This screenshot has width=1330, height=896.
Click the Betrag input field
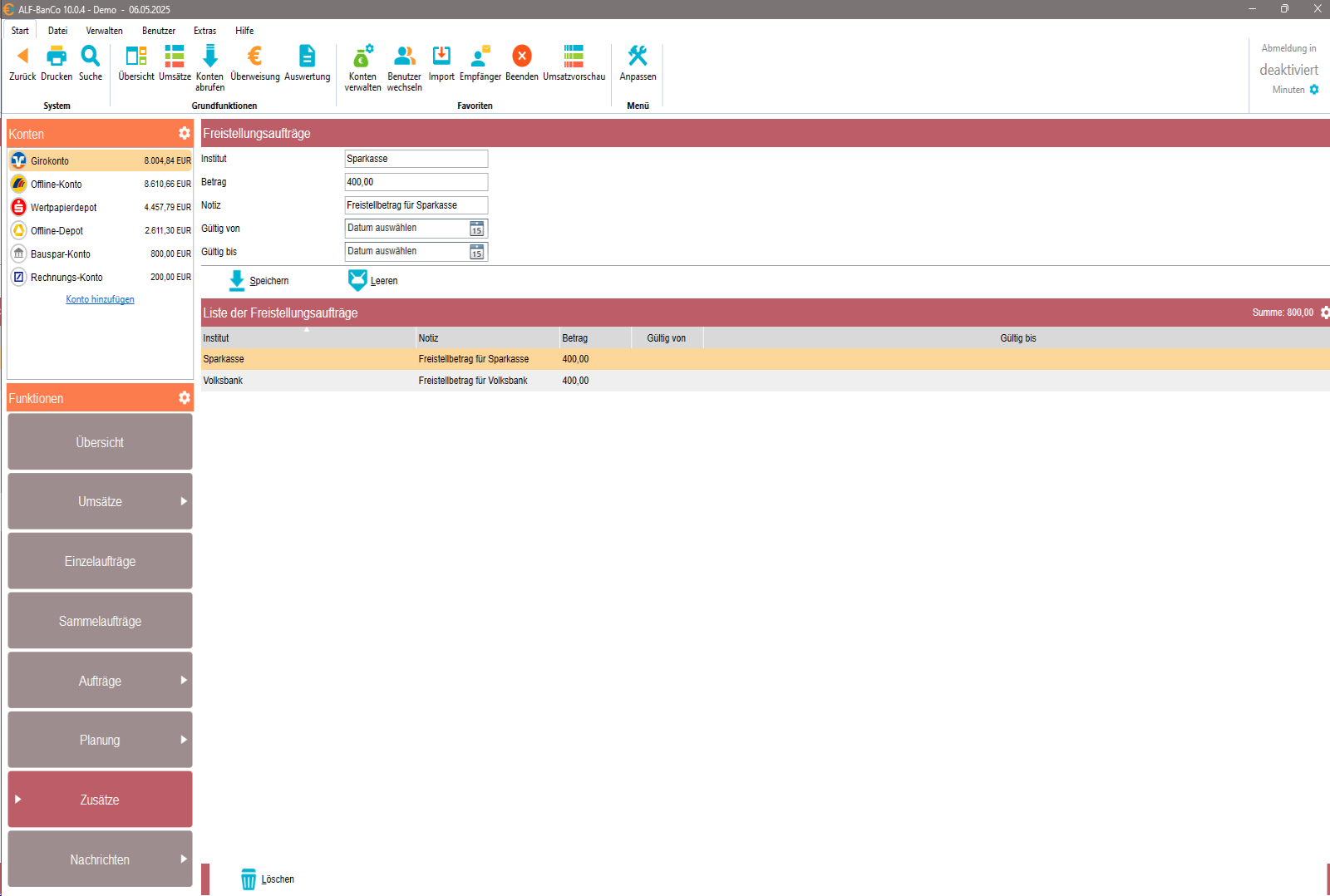(x=416, y=182)
